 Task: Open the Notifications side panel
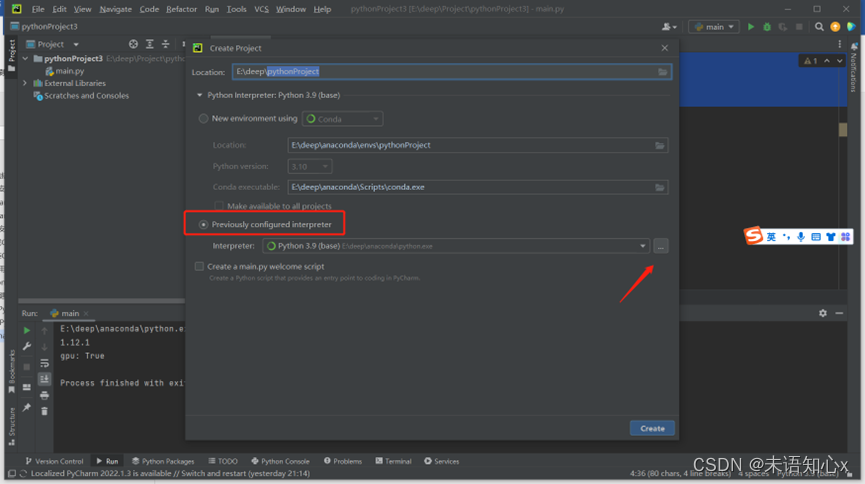[x=854, y=67]
